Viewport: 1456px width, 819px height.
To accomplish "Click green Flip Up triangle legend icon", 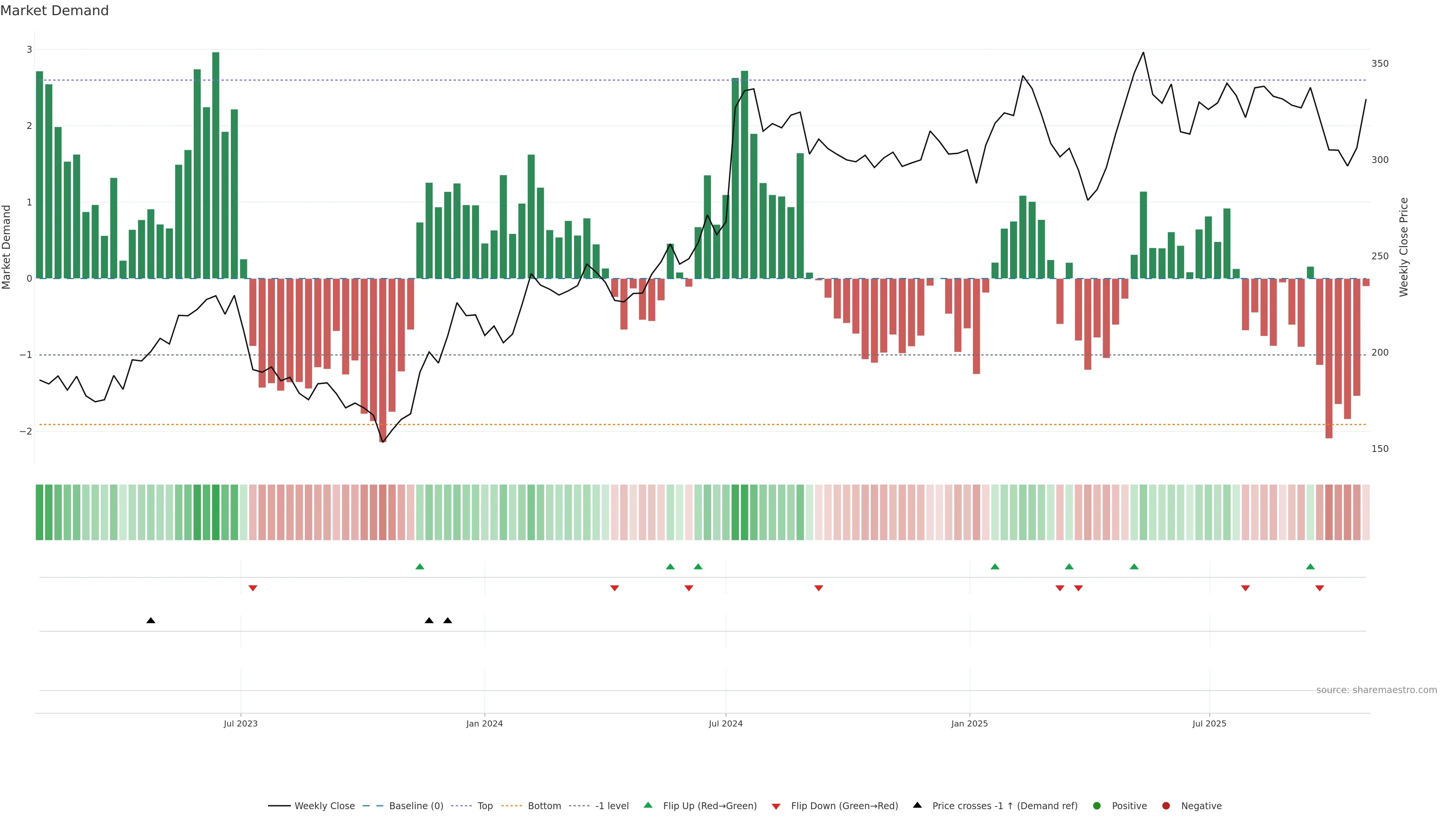I will click(x=648, y=805).
